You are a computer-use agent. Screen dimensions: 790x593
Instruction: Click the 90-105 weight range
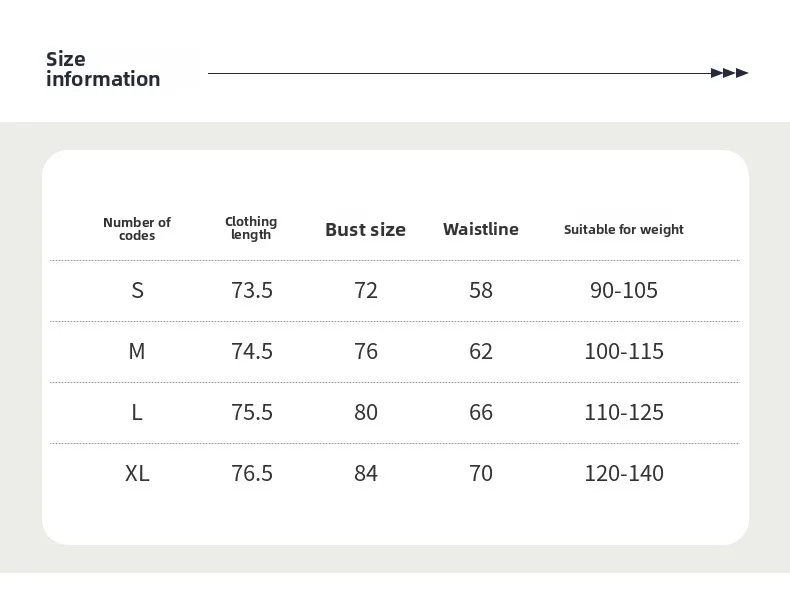[x=624, y=290]
